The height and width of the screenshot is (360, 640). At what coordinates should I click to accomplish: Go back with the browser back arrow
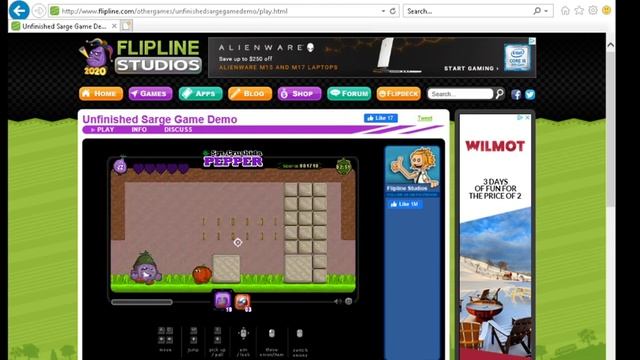(19, 11)
